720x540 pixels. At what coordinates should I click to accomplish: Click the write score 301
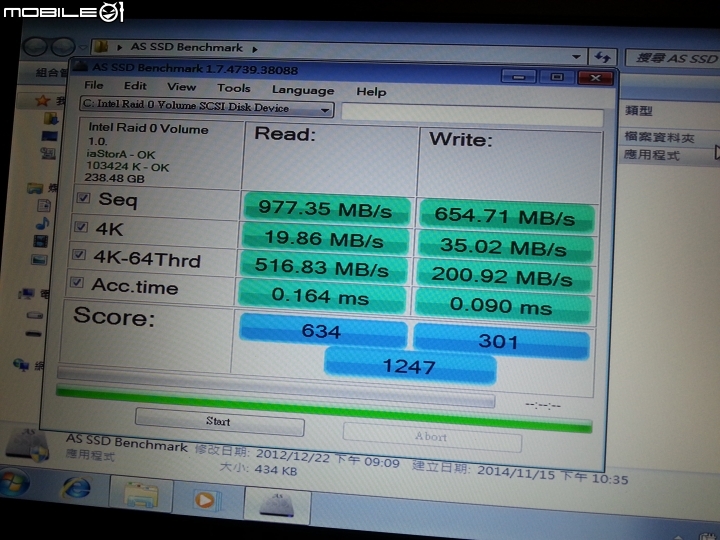point(500,340)
